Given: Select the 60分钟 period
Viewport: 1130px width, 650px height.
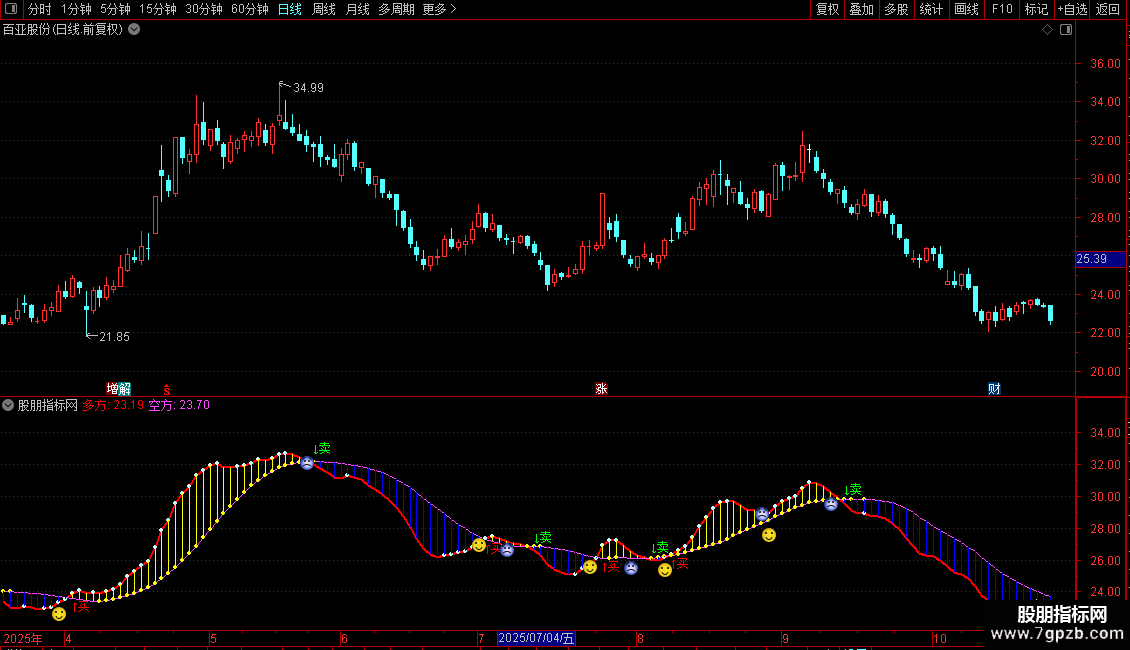Looking at the screenshot, I should (x=249, y=9).
